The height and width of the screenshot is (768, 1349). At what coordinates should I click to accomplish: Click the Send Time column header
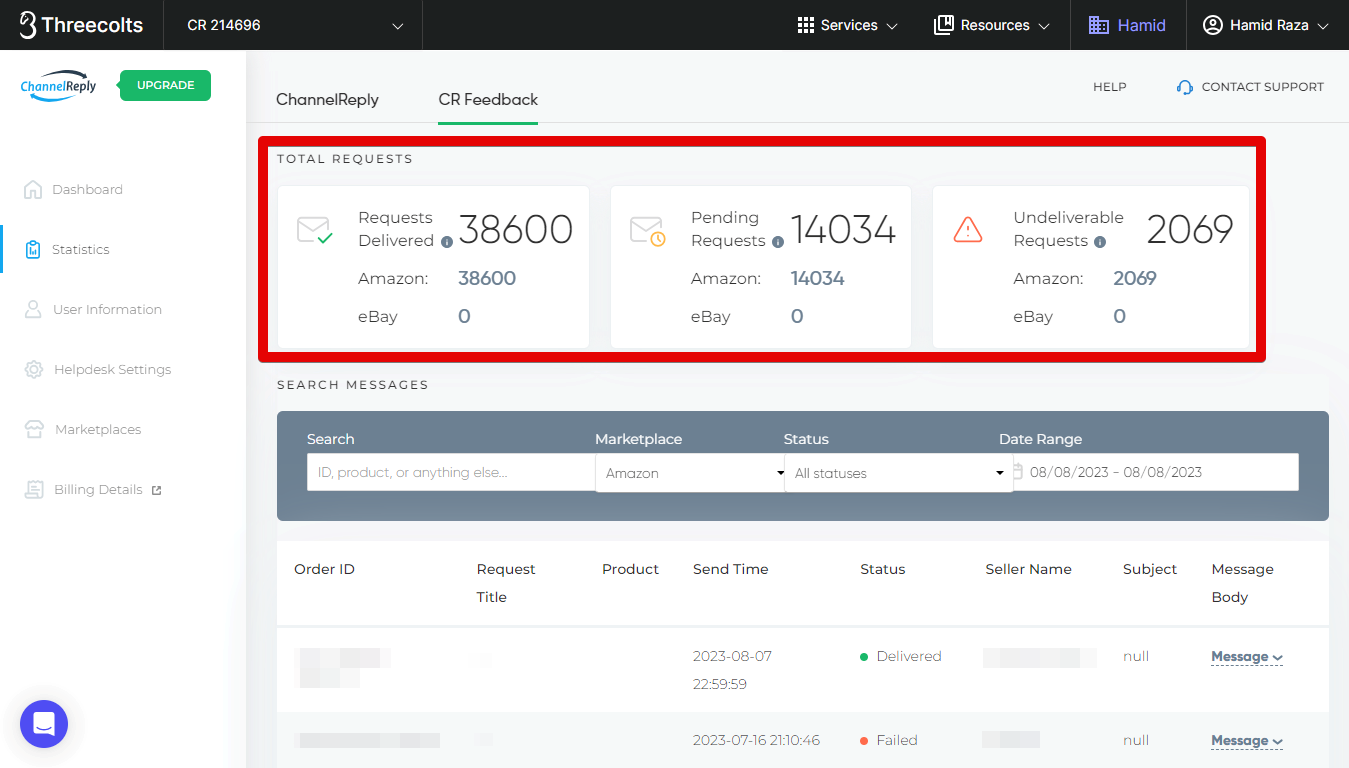[x=730, y=569]
